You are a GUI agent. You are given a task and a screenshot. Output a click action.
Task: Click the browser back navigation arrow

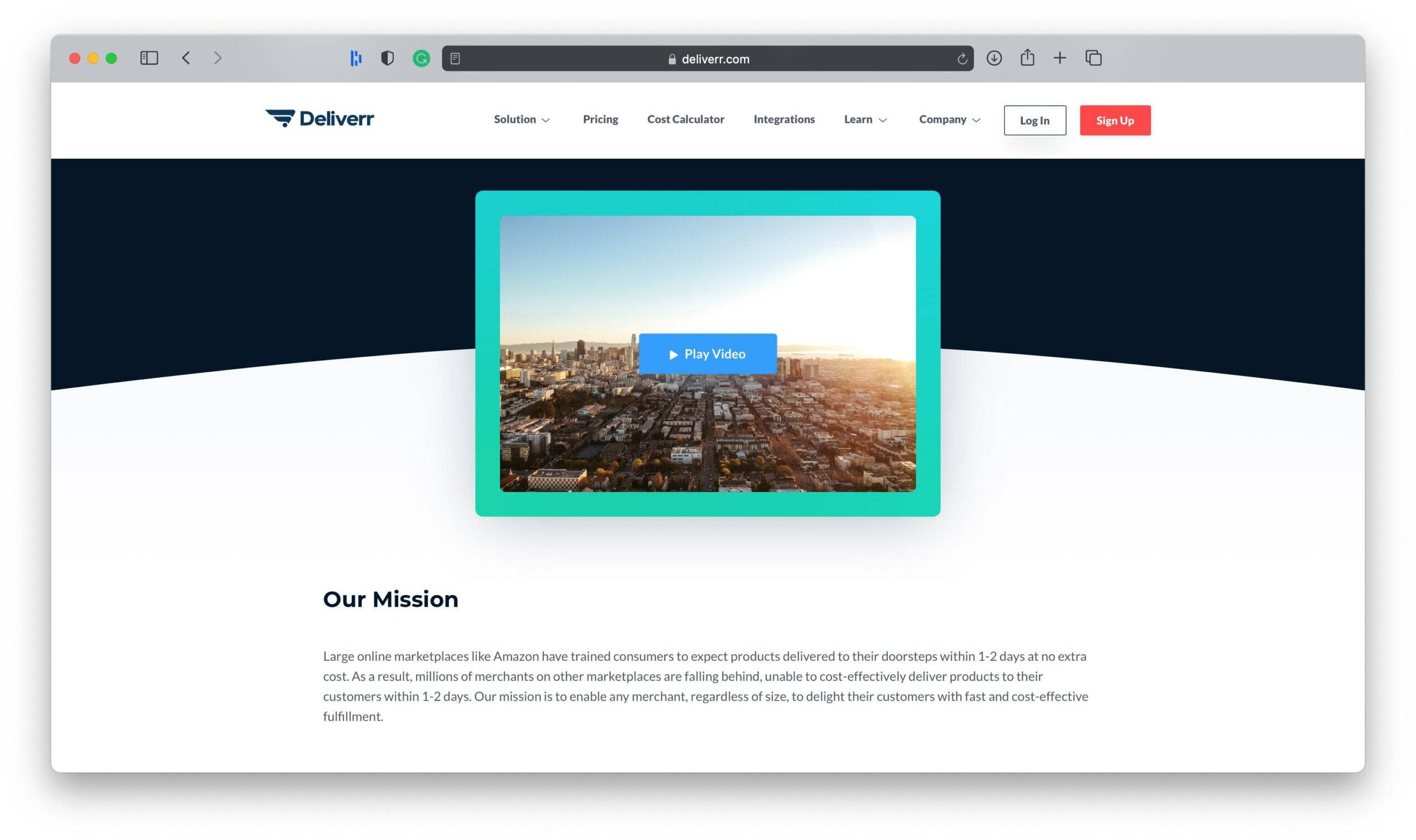click(x=186, y=57)
